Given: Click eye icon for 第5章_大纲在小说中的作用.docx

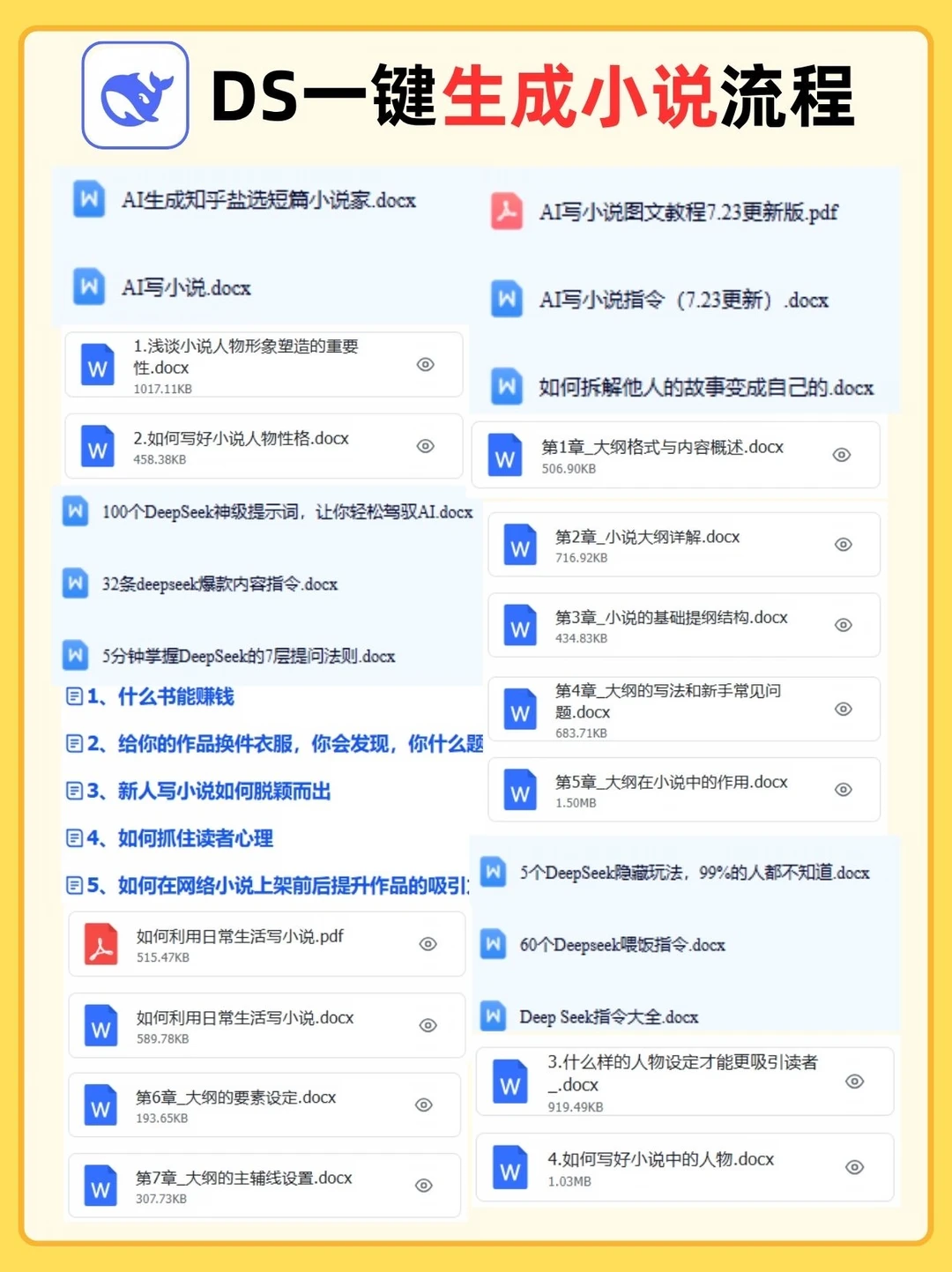Looking at the screenshot, I should (x=844, y=790).
